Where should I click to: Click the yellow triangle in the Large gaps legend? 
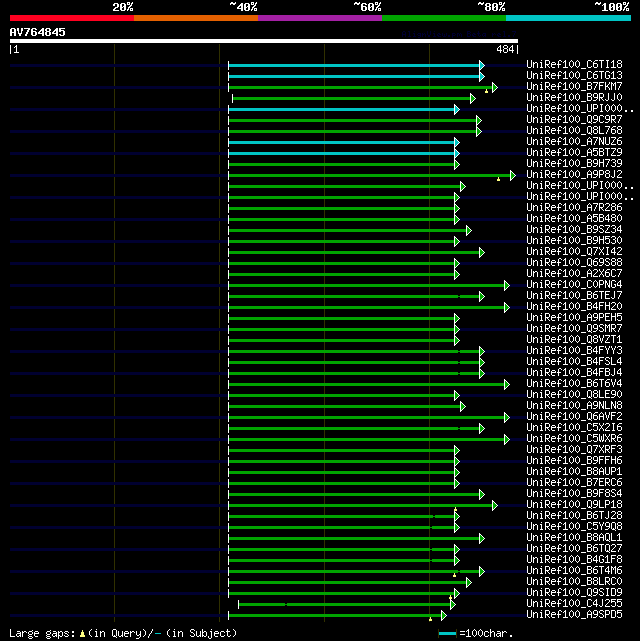(x=83, y=634)
